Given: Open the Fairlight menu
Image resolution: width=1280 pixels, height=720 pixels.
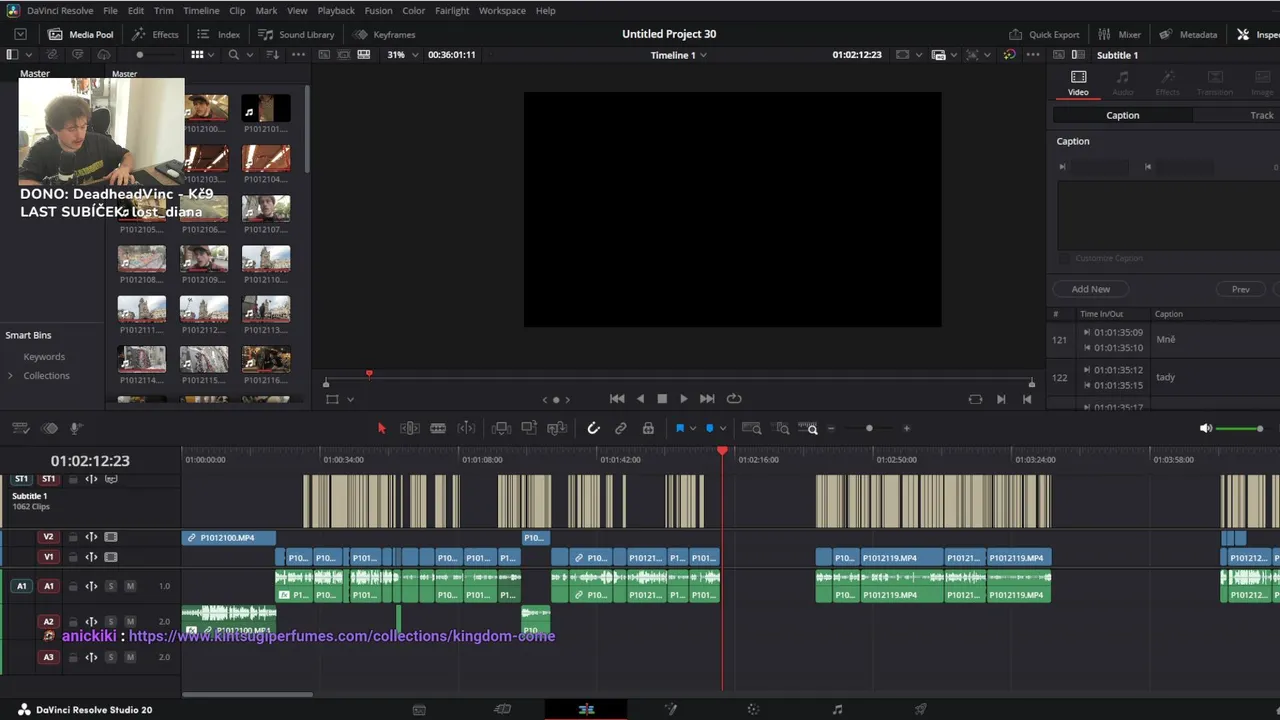Looking at the screenshot, I should click(x=452, y=11).
